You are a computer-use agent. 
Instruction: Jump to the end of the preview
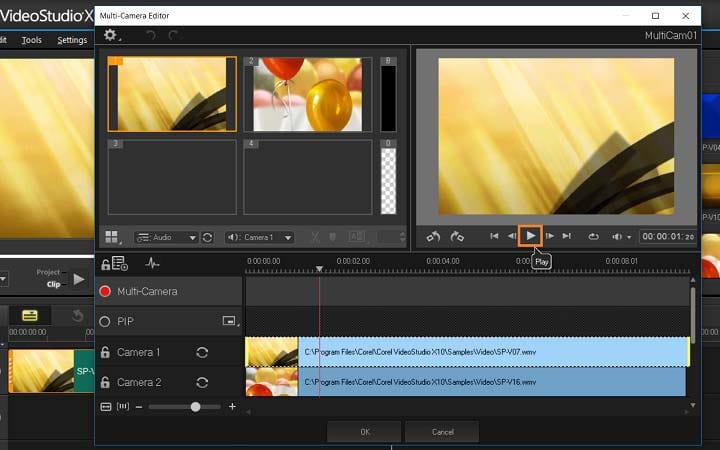tap(567, 236)
